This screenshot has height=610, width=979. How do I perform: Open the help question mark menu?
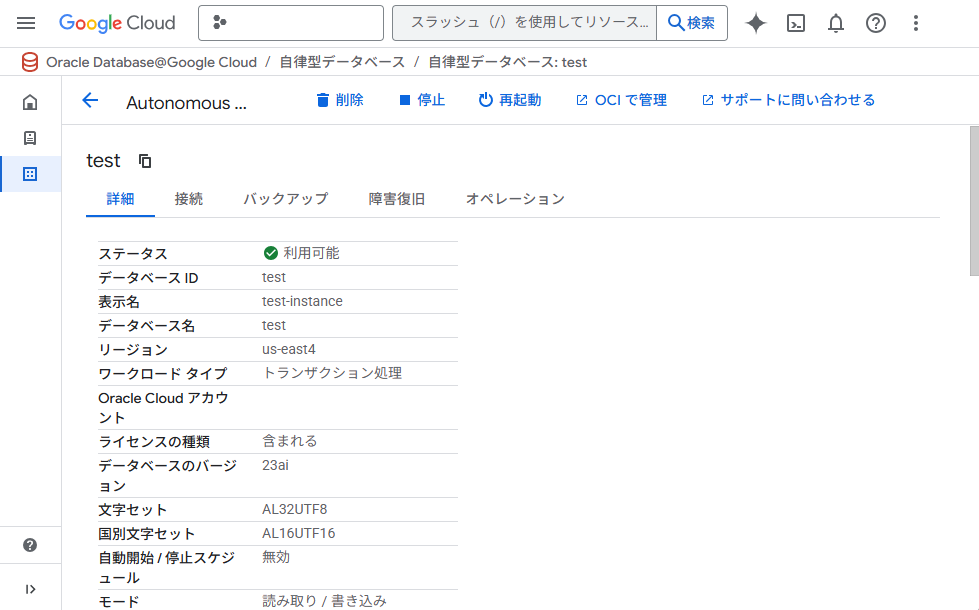pyautogui.click(x=876, y=23)
